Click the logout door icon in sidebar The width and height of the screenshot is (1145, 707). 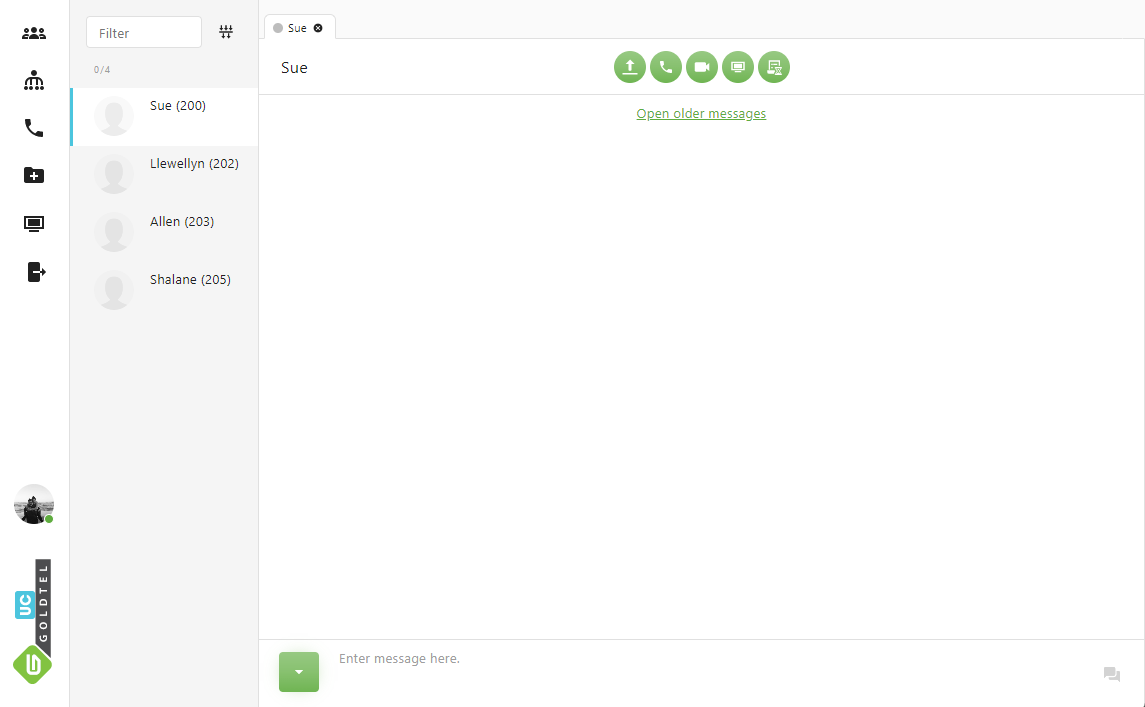pos(36,272)
